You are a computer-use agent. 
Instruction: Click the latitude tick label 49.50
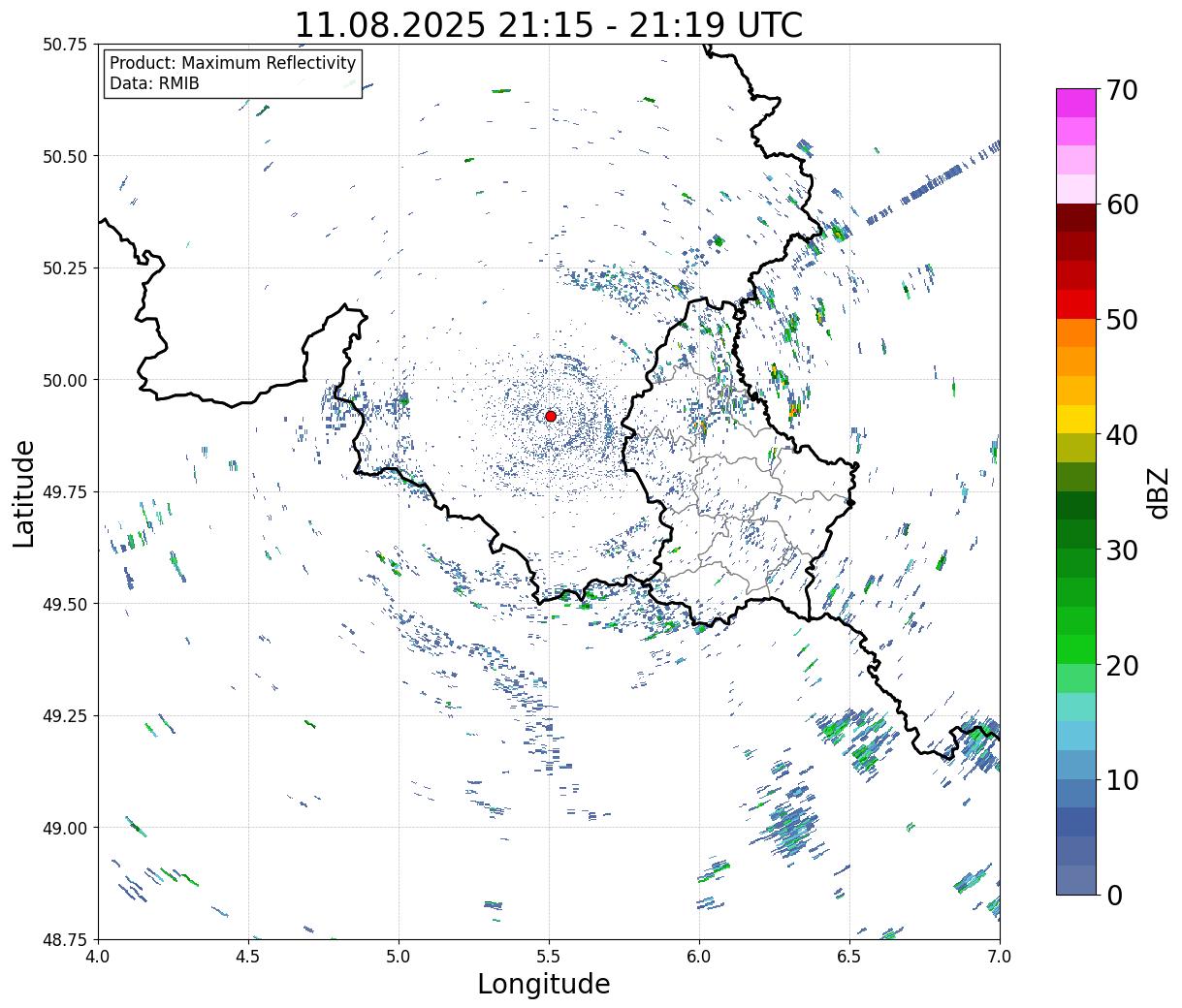tap(65, 604)
